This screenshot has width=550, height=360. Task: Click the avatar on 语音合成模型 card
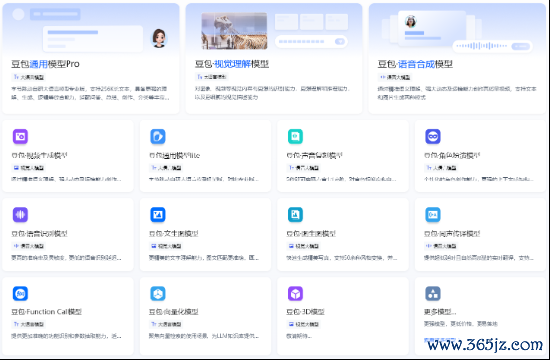(x=410, y=21)
